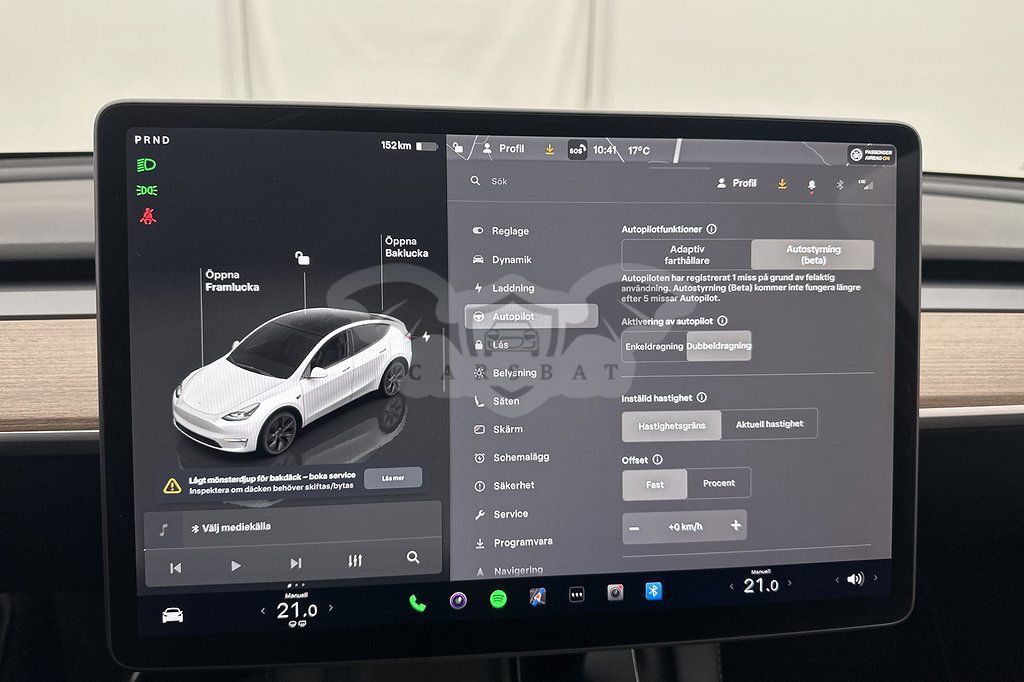Decrease passenger temperature with left chevron
The height and width of the screenshot is (682, 1024).
[x=729, y=586]
